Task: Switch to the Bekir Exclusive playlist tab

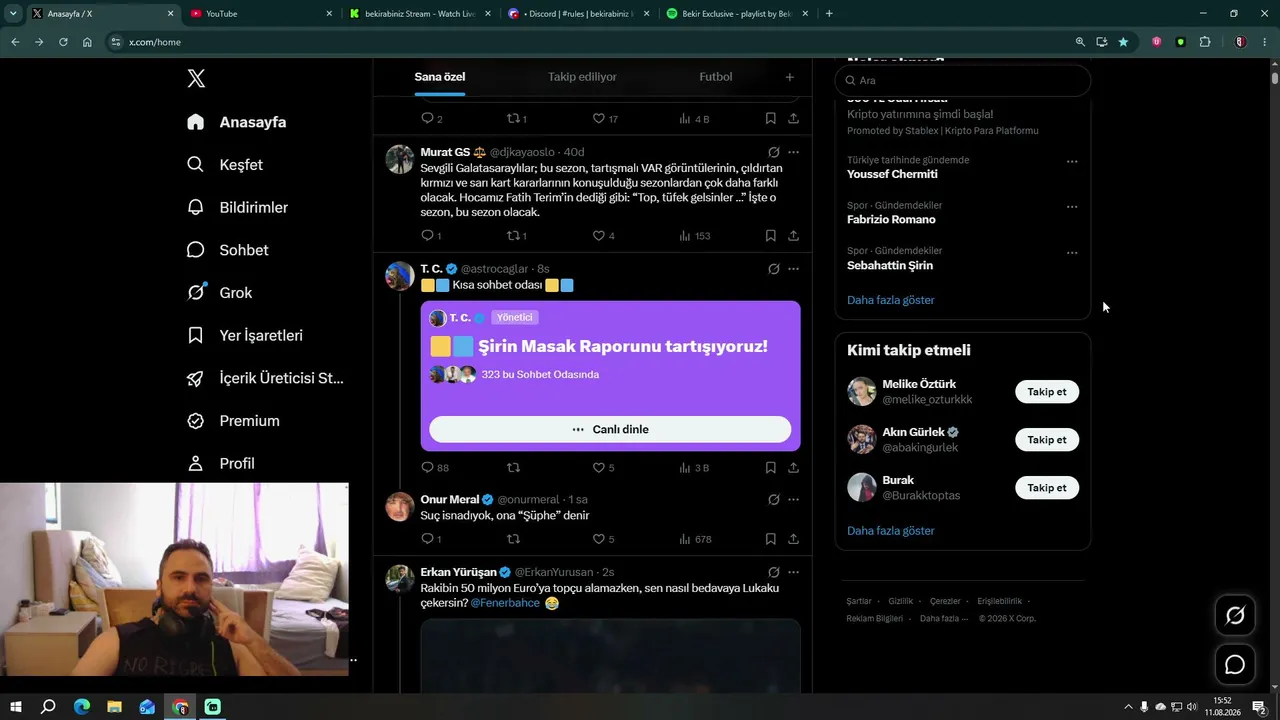Action: [x=738, y=14]
